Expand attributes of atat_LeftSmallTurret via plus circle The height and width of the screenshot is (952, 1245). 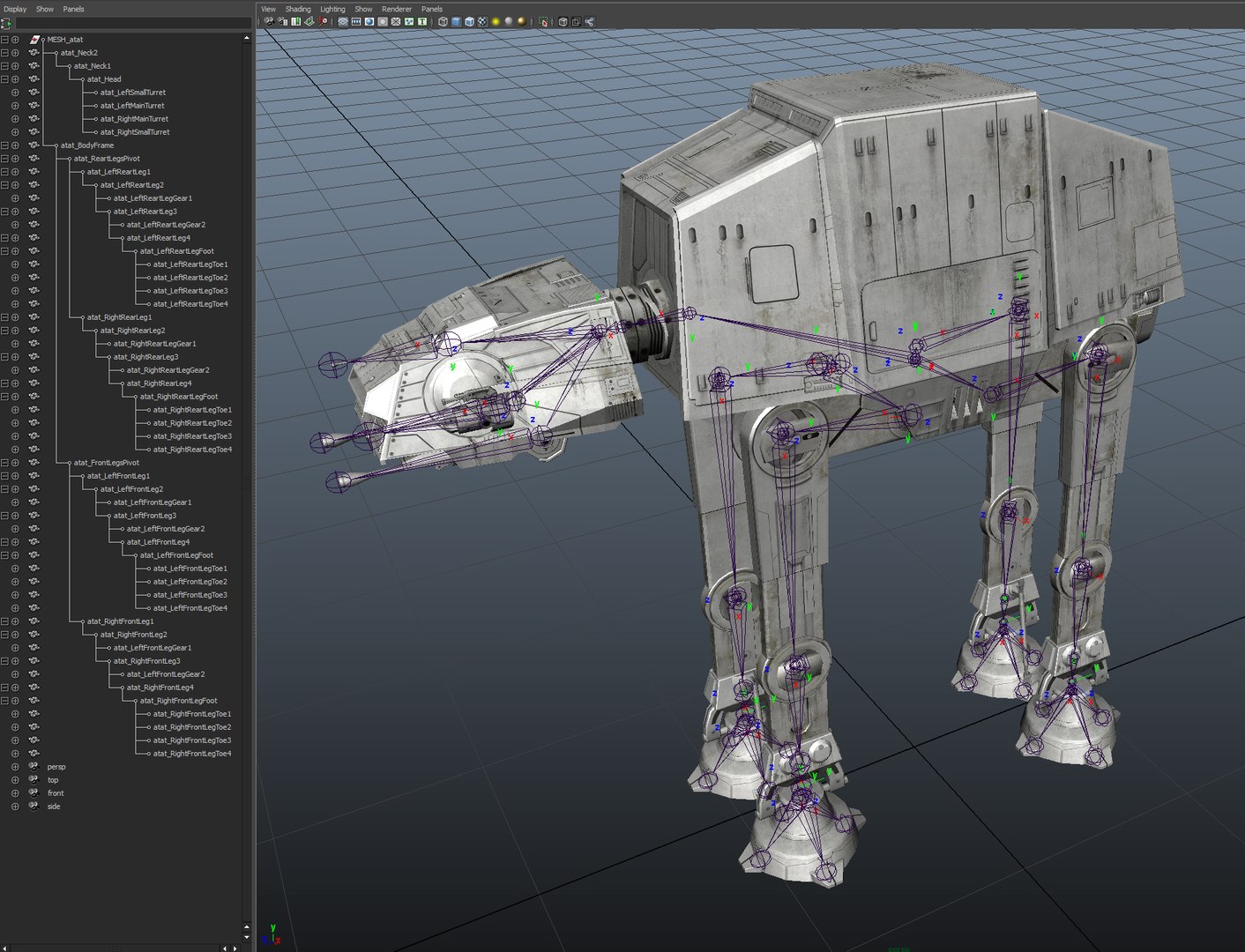click(15, 93)
